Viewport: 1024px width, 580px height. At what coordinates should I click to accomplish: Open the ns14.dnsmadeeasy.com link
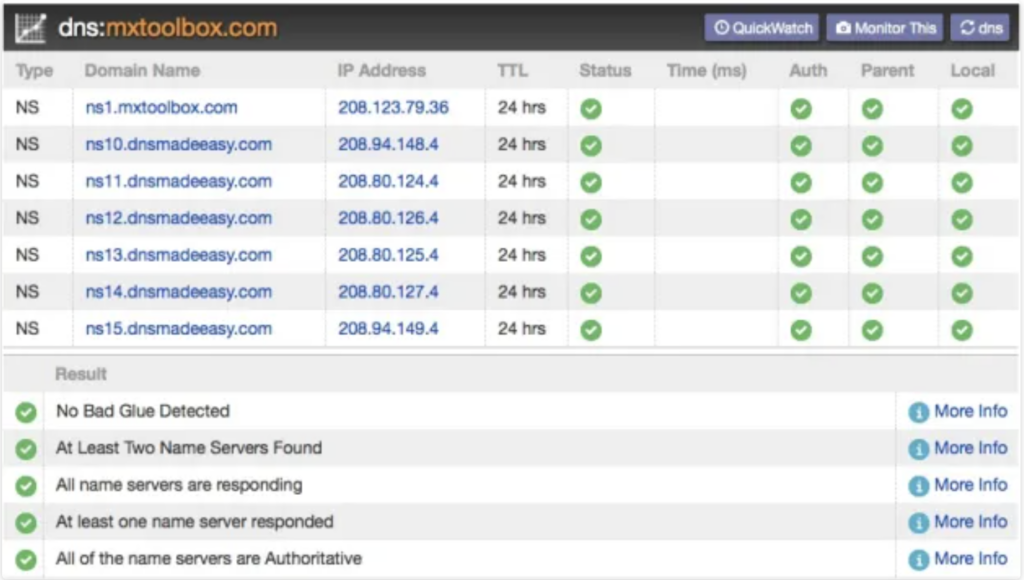coord(178,292)
